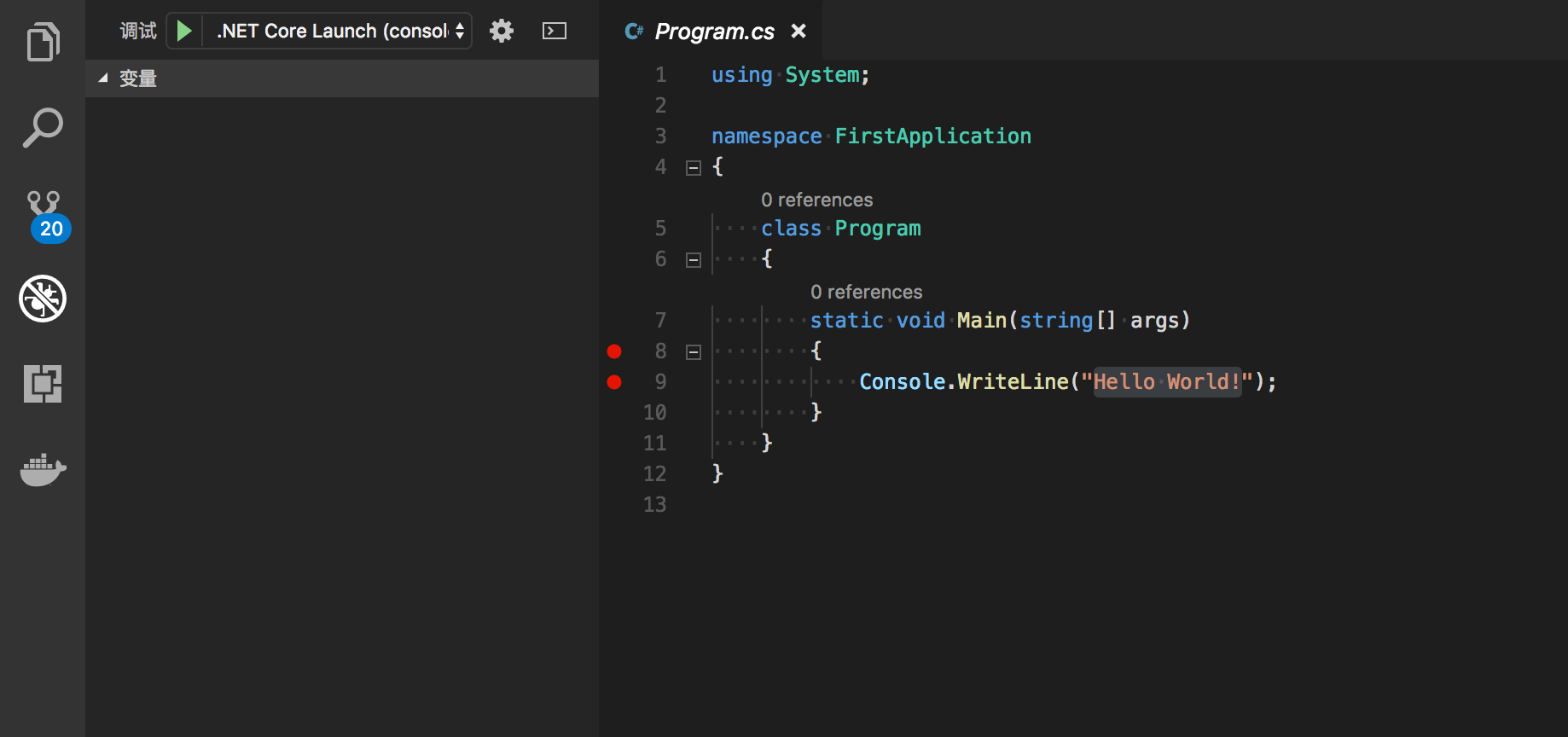Screen dimensions: 1568x737
Task: Fold the namespace block at line 4
Action: point(694,168)
